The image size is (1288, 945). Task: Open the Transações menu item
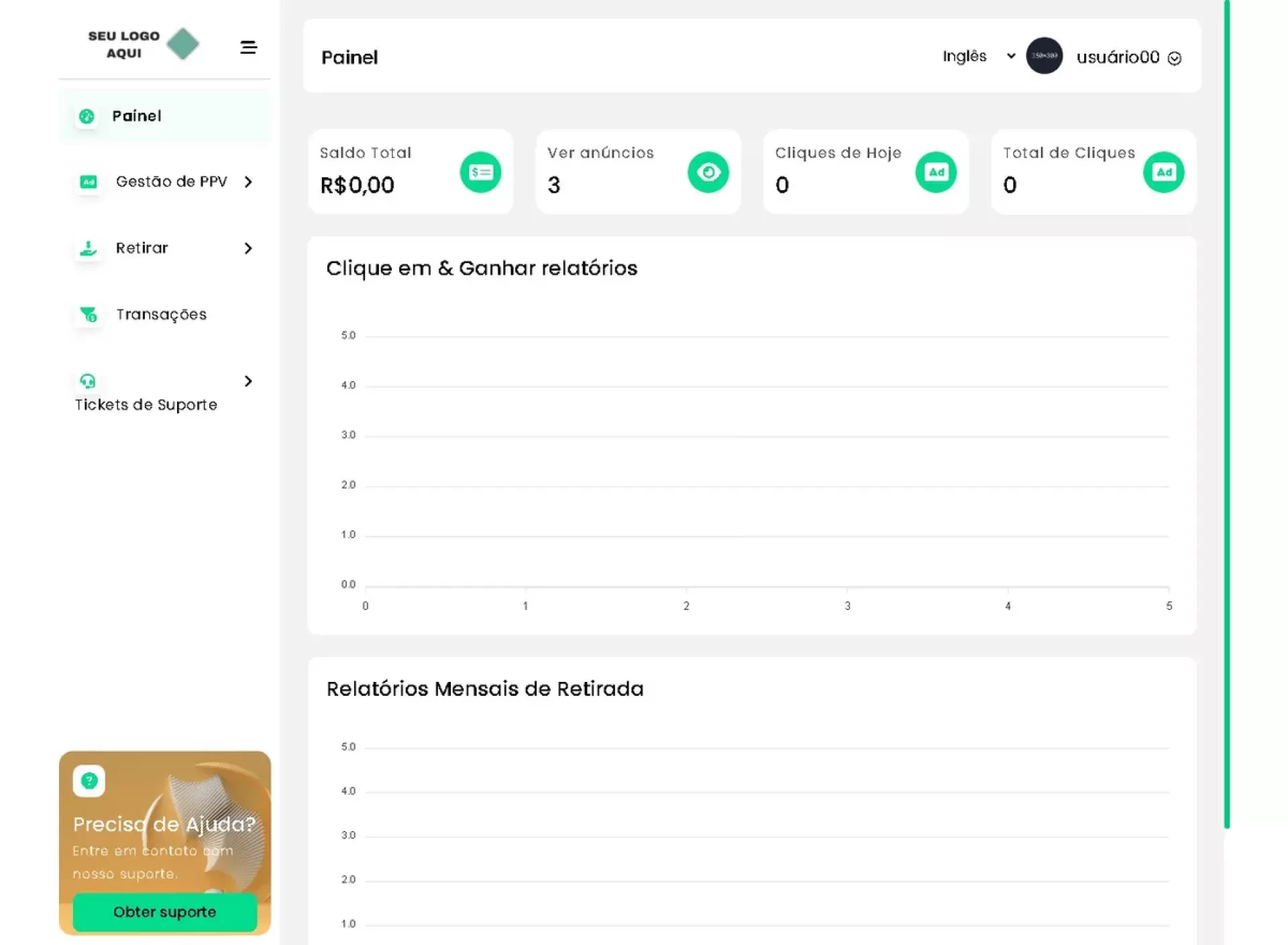pyautogui.click(x=161, y=314)
